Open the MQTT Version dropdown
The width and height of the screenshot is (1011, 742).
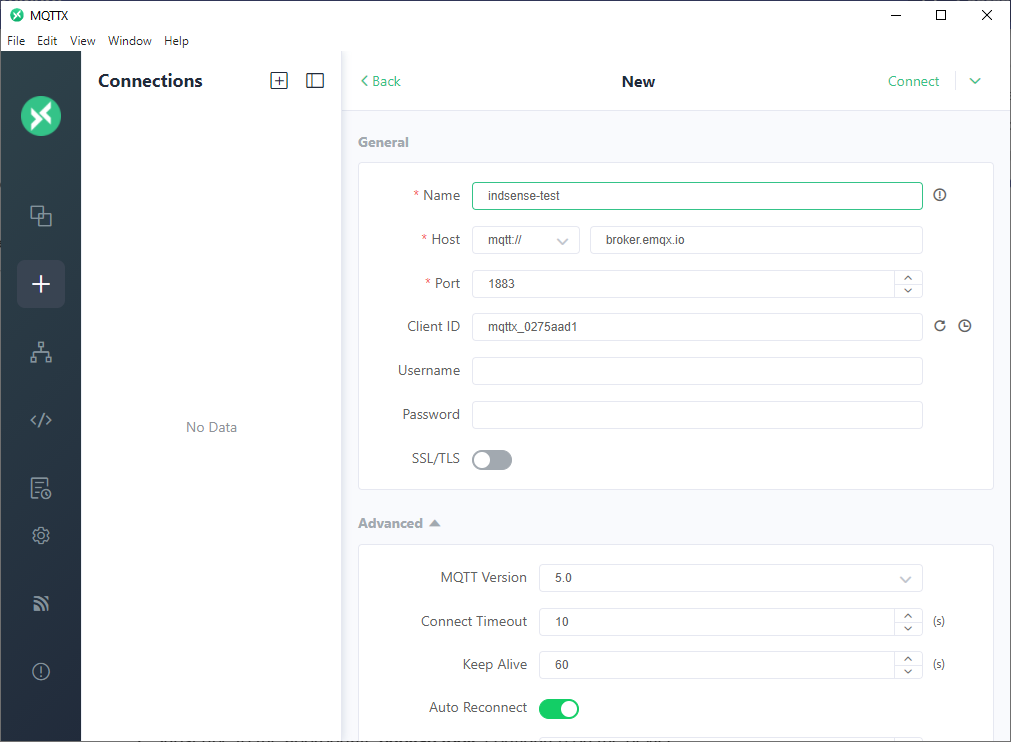(730, 578)
